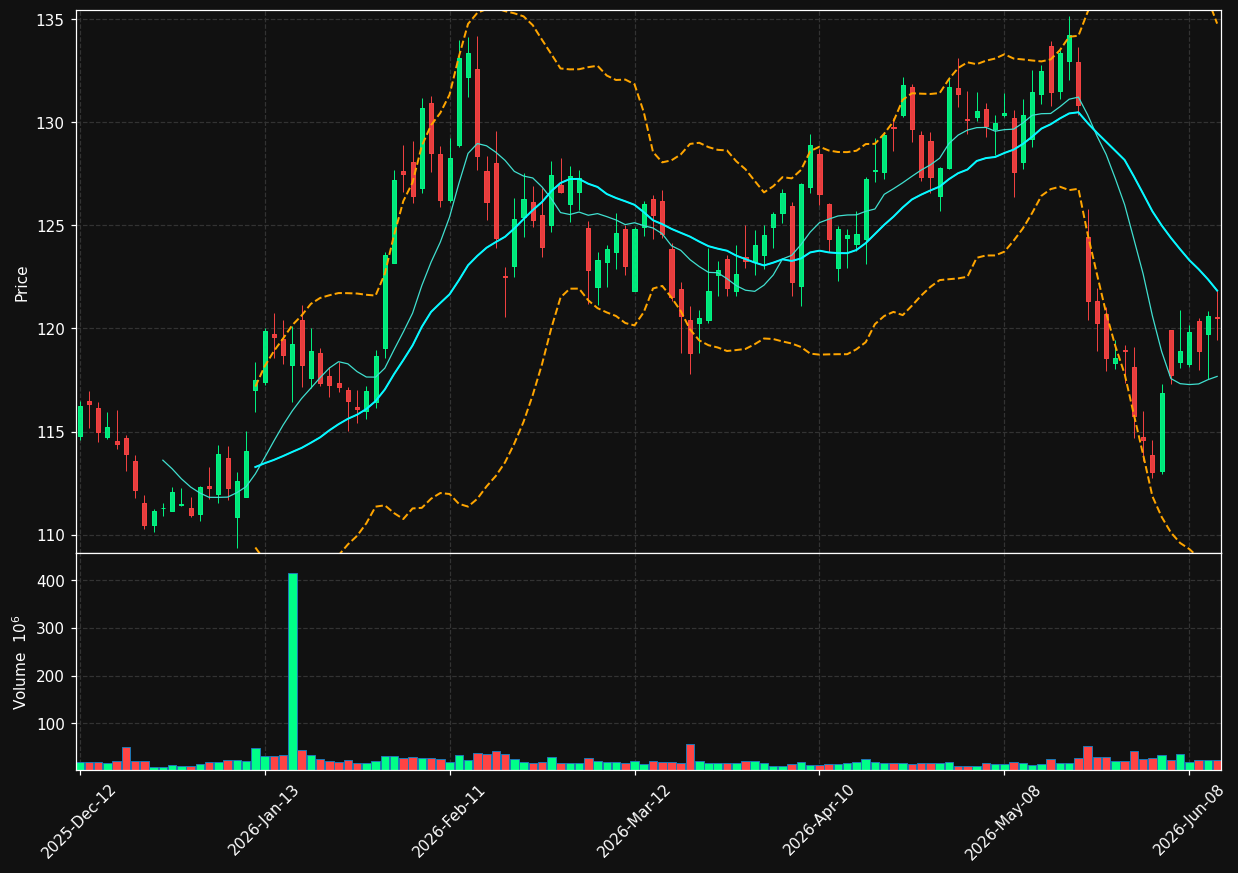Click the 400 volume tick label
The height and width of the screenshot is (873, 1238).
point(52,581)
